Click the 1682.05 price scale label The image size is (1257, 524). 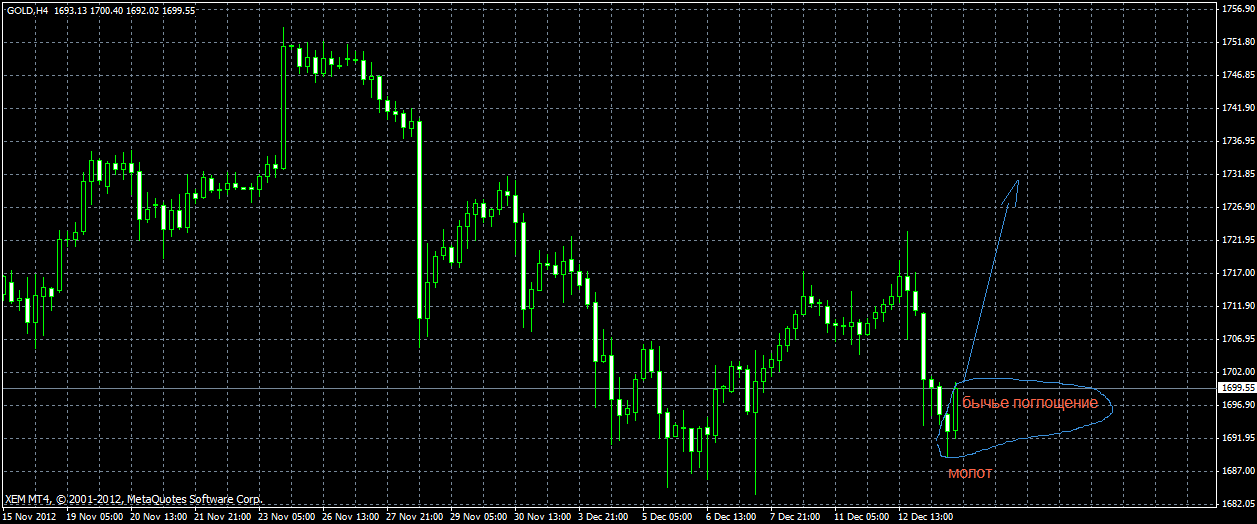(1238, 504)
